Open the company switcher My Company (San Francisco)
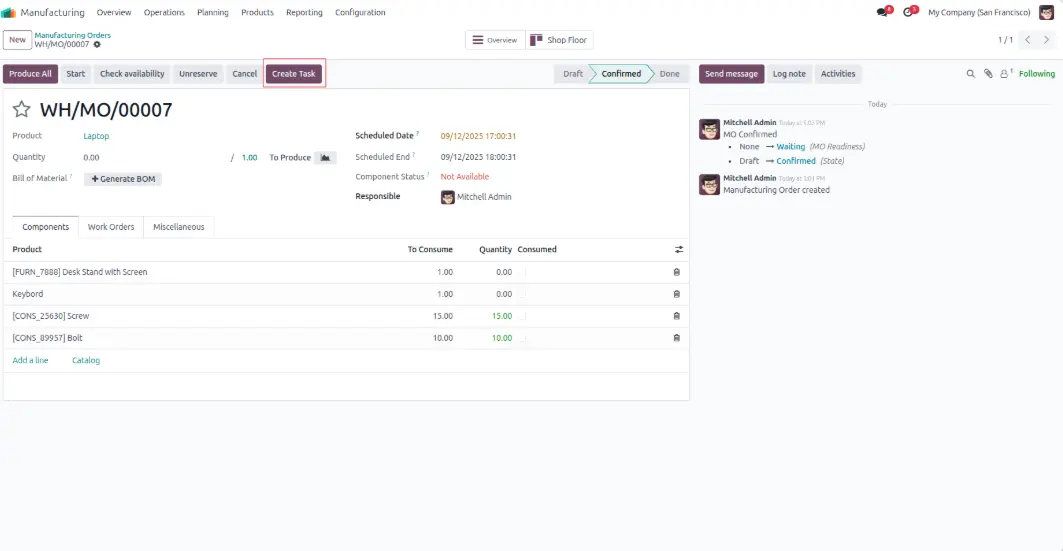The image size is (1063, 551). click(x=978, y=12)
